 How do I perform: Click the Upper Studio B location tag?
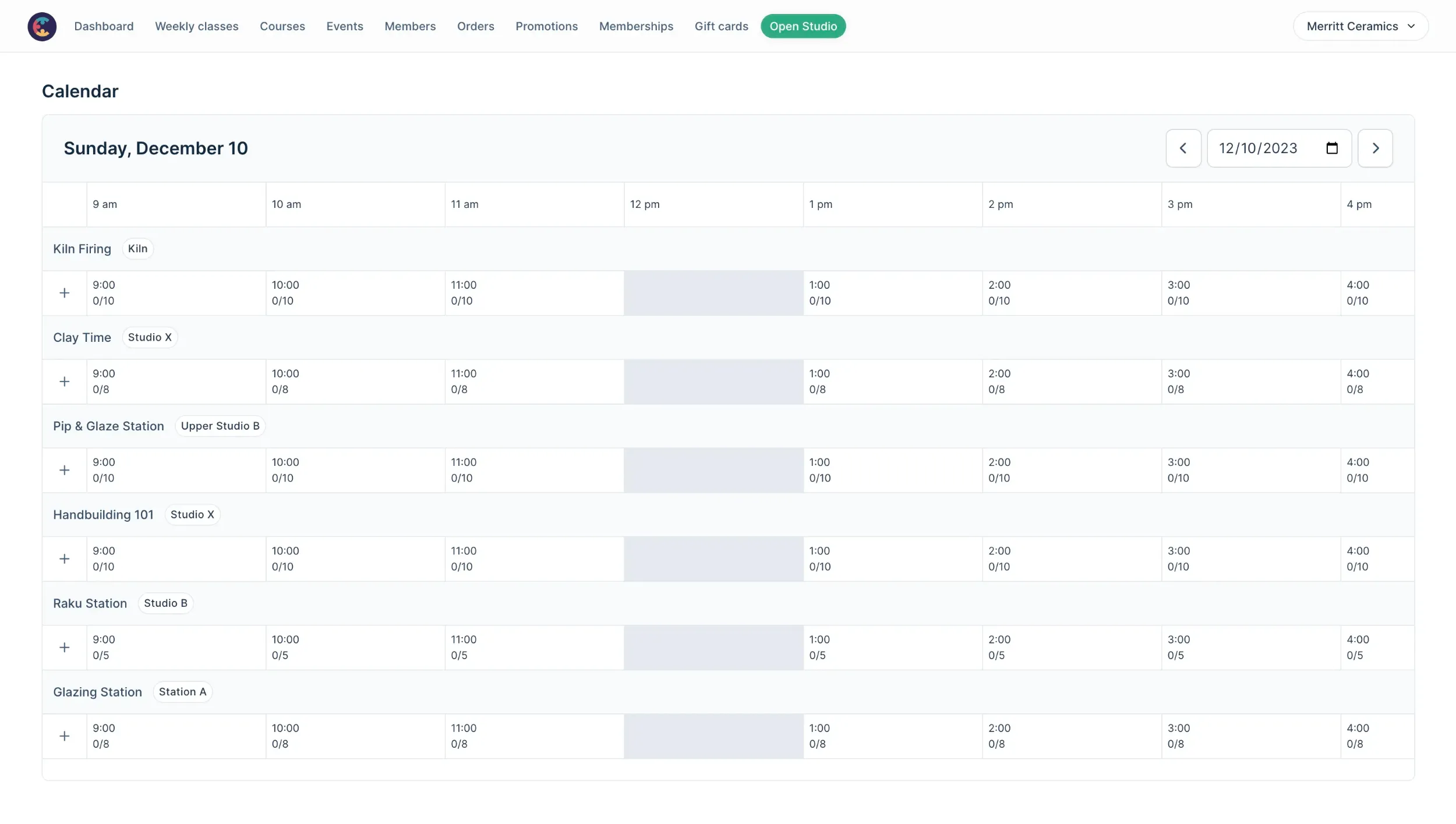point(220,426)
